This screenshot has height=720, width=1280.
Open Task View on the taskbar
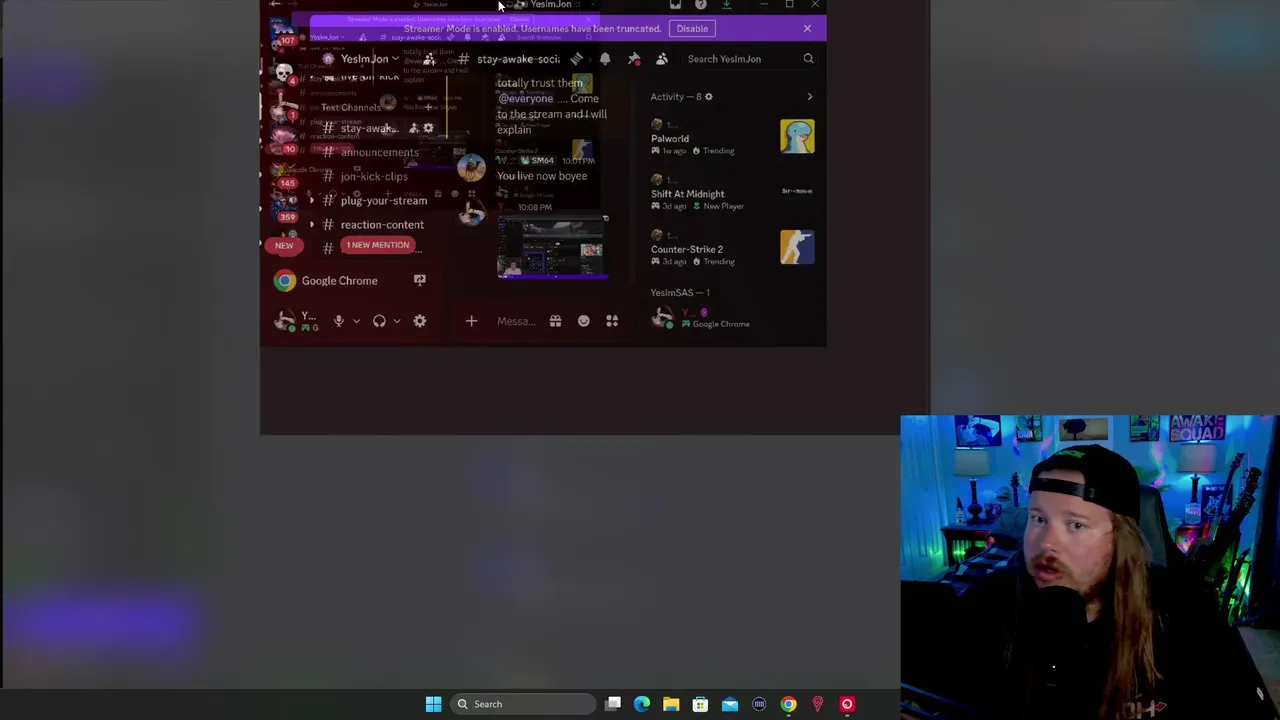click(x=613, y=704)
